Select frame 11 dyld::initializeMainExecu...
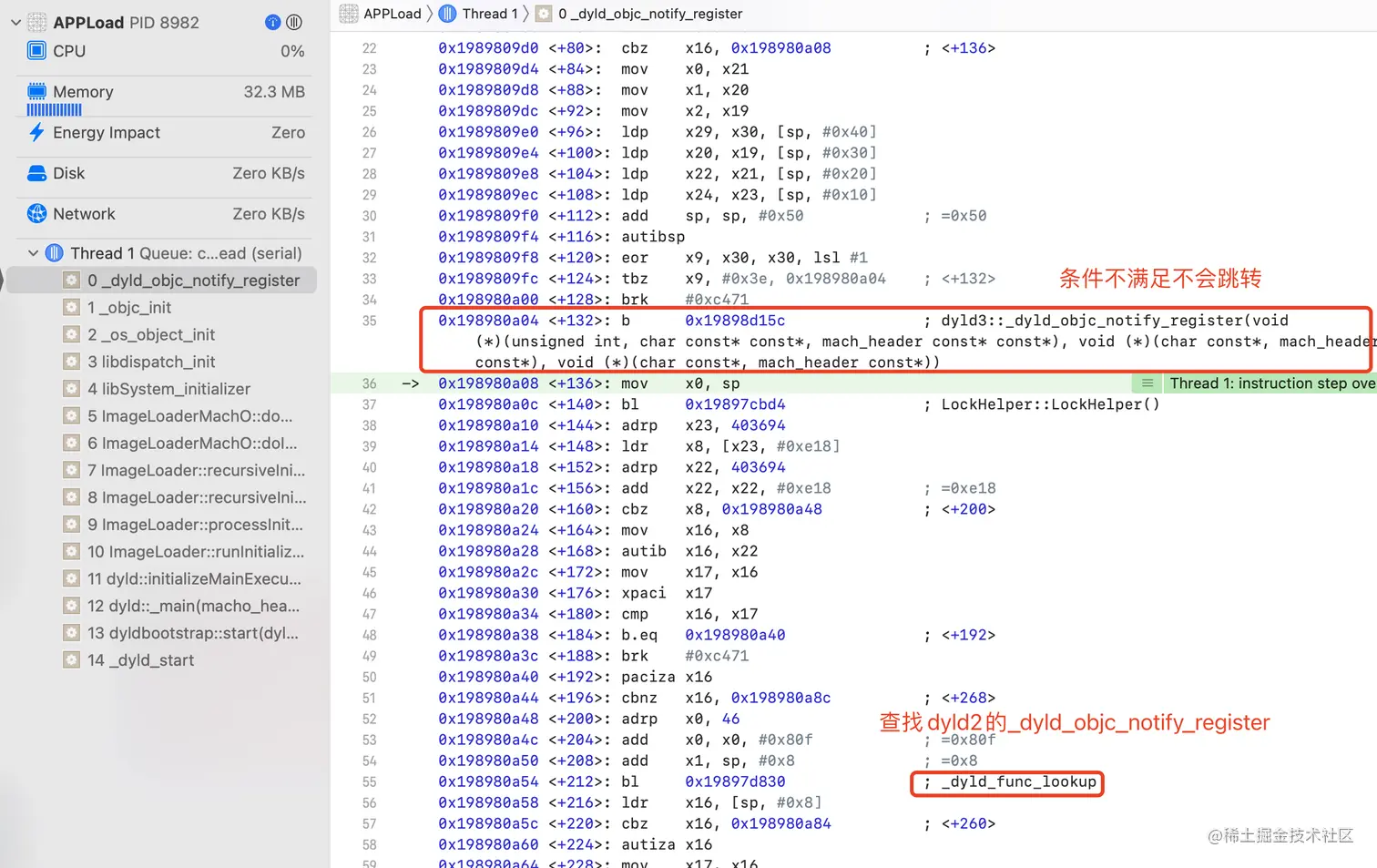The width and height of the screenshot is (1377, 868). 162,579
